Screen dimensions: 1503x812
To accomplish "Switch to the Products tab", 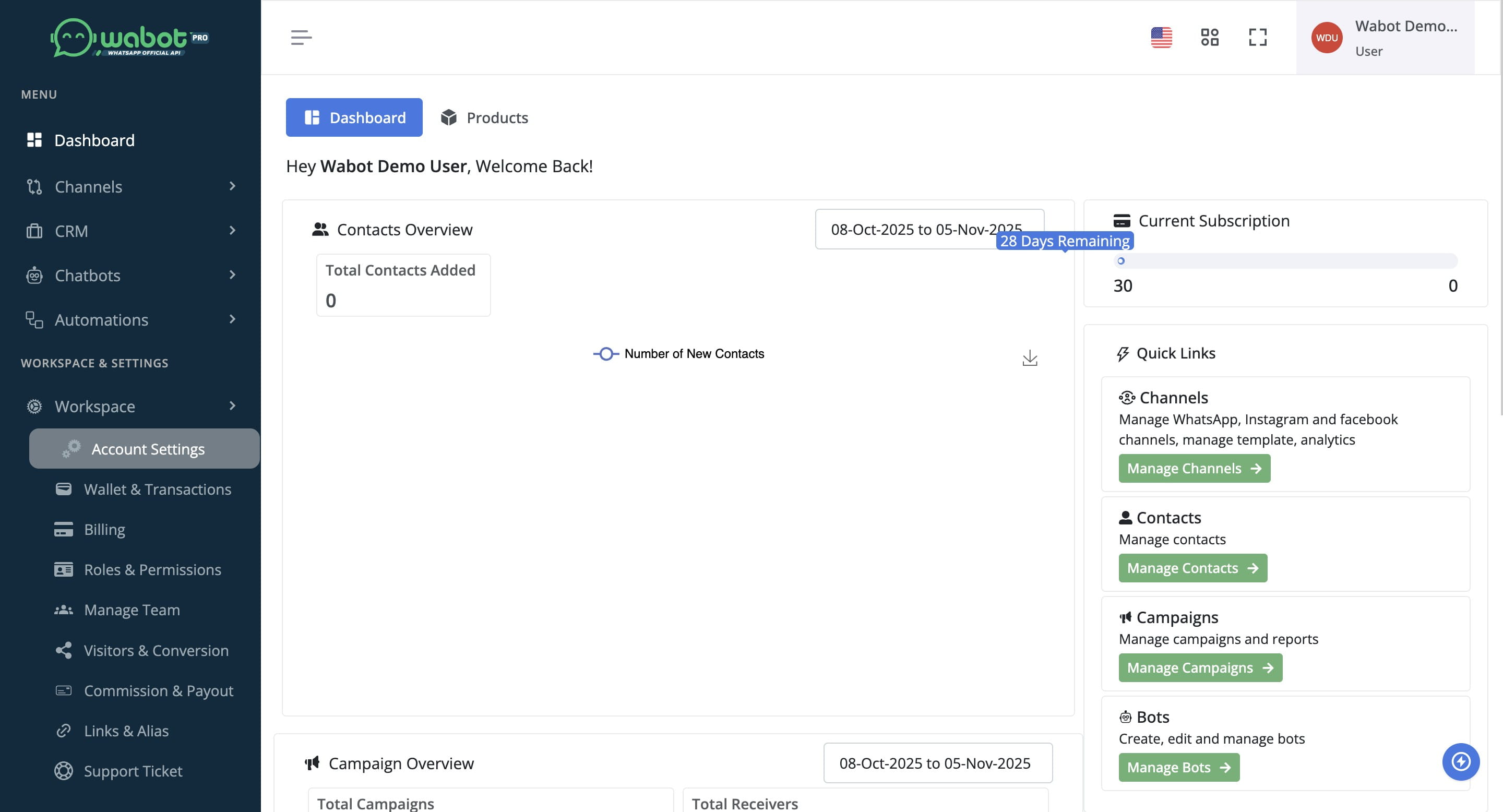I will [x=485, y=117].
